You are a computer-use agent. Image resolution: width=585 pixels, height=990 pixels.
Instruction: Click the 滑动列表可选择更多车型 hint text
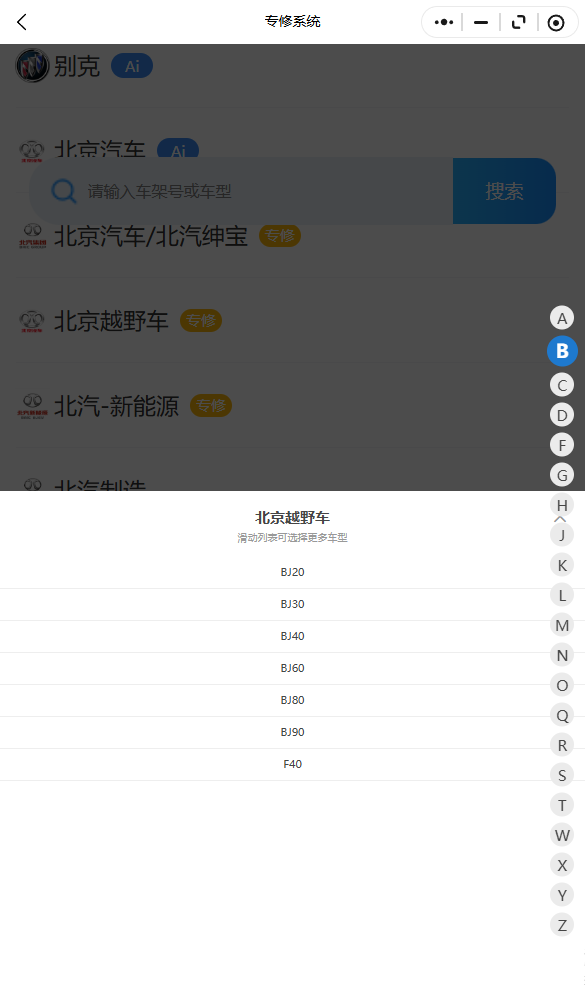coord(292,538)
